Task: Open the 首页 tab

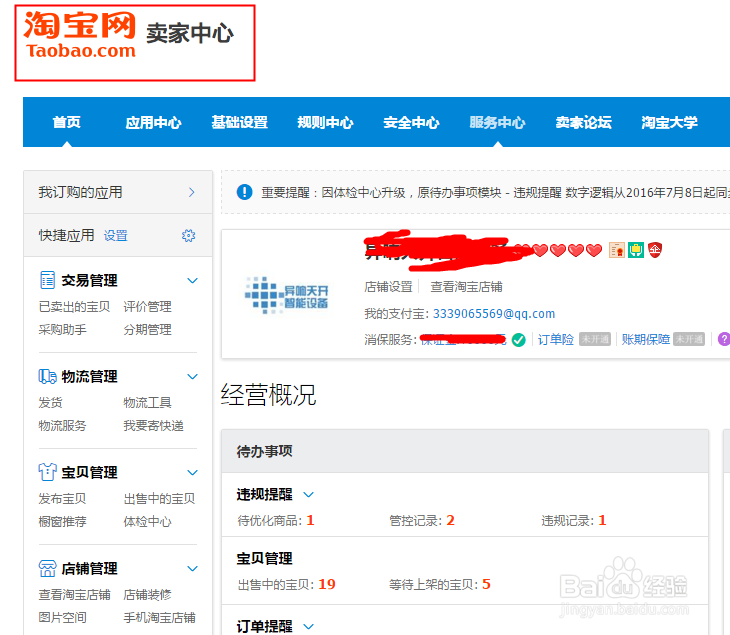Action: pyautogui.click(x=67, y=122)
